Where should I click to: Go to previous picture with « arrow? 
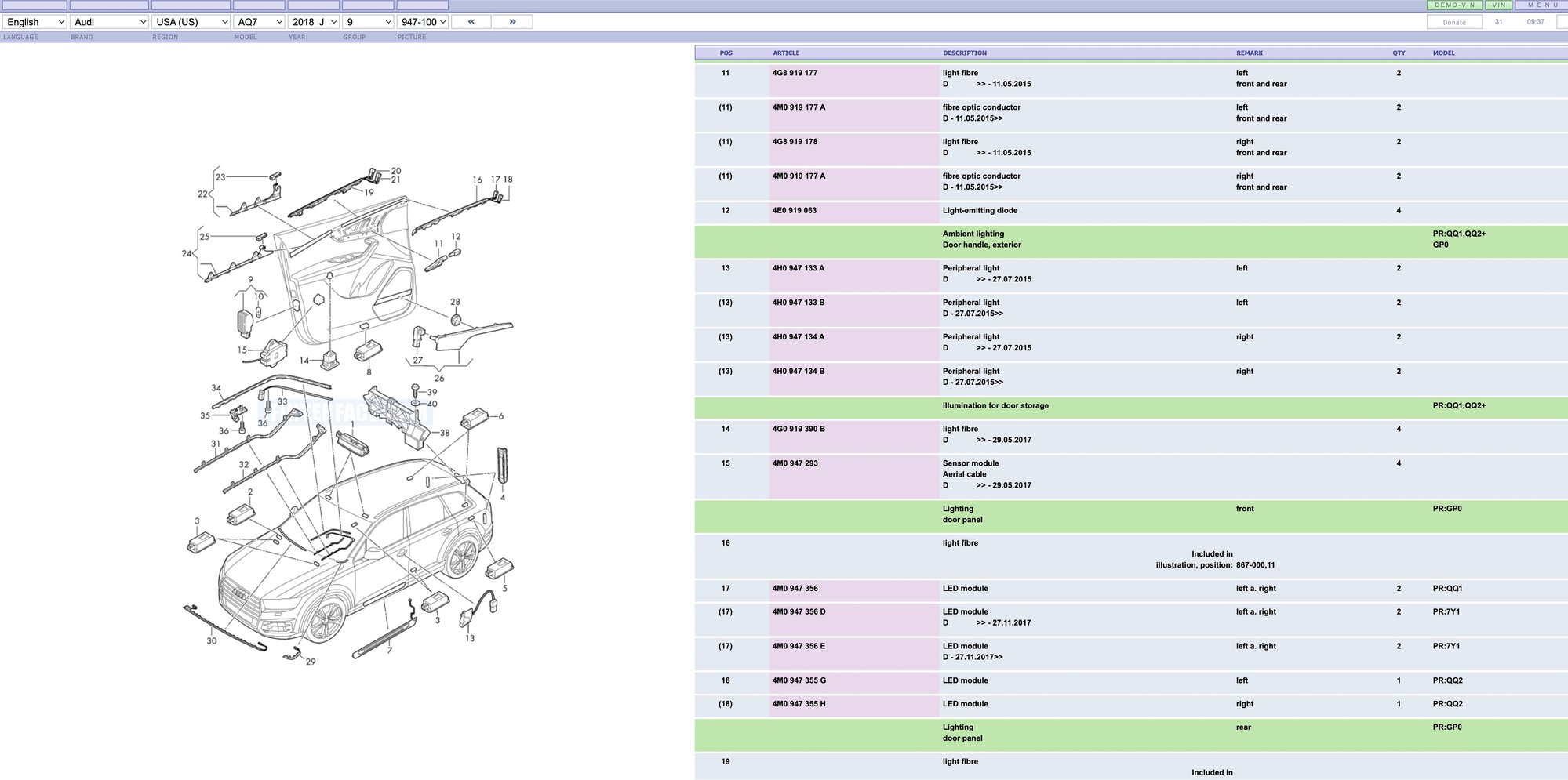pyautogui.click(x=471, y=22)
